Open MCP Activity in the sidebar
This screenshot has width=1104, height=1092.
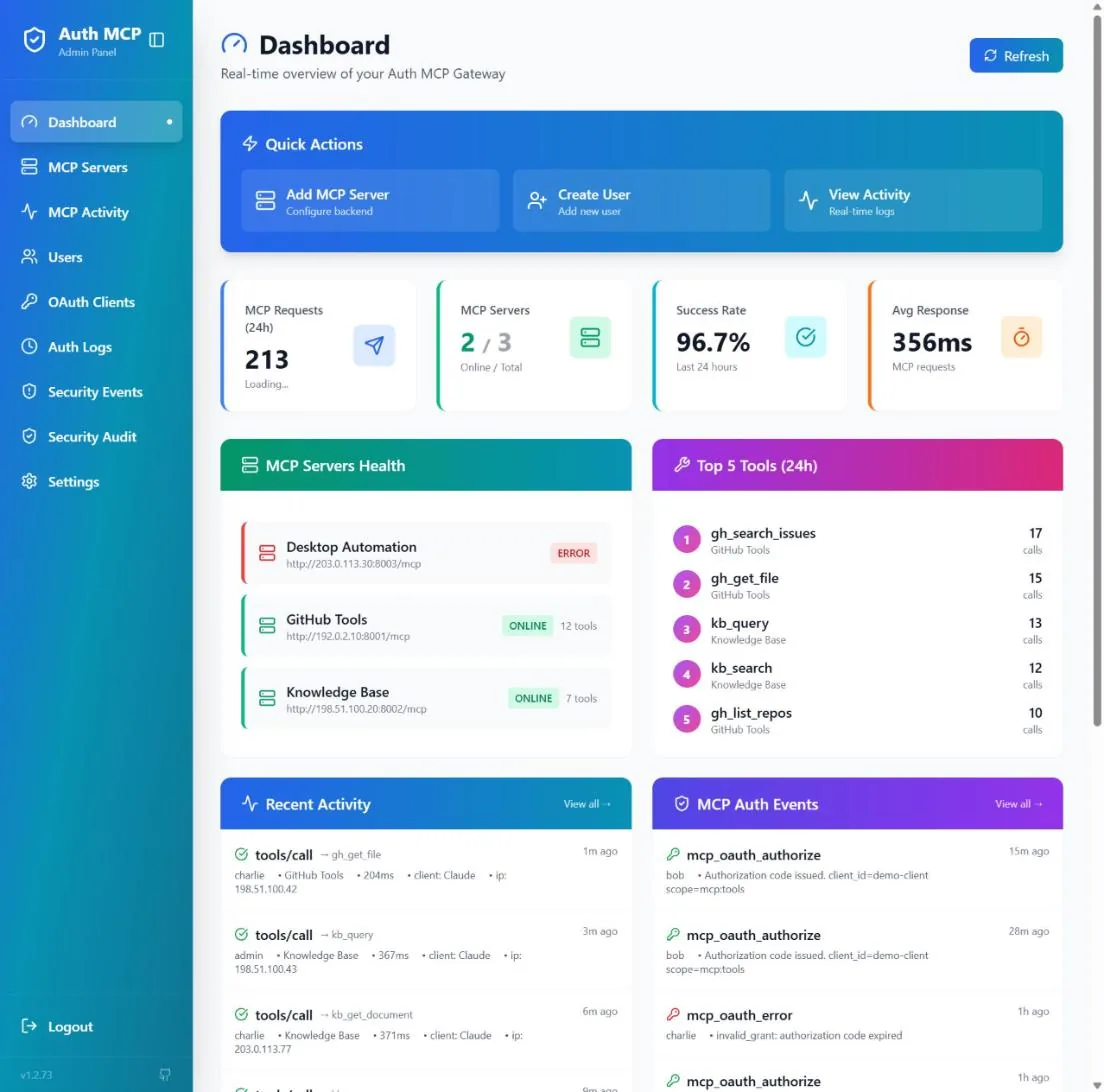[96, 212]
